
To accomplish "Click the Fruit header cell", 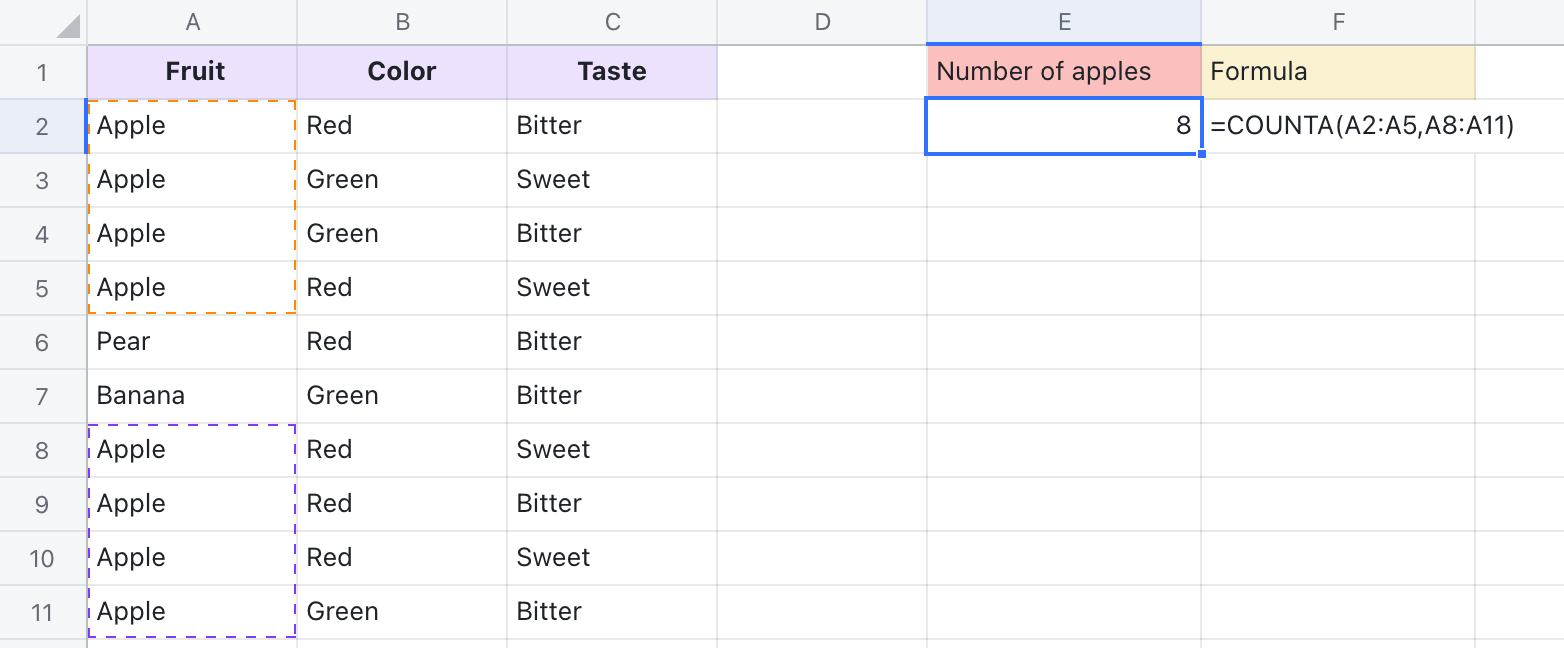I will (x=192, y=71).
